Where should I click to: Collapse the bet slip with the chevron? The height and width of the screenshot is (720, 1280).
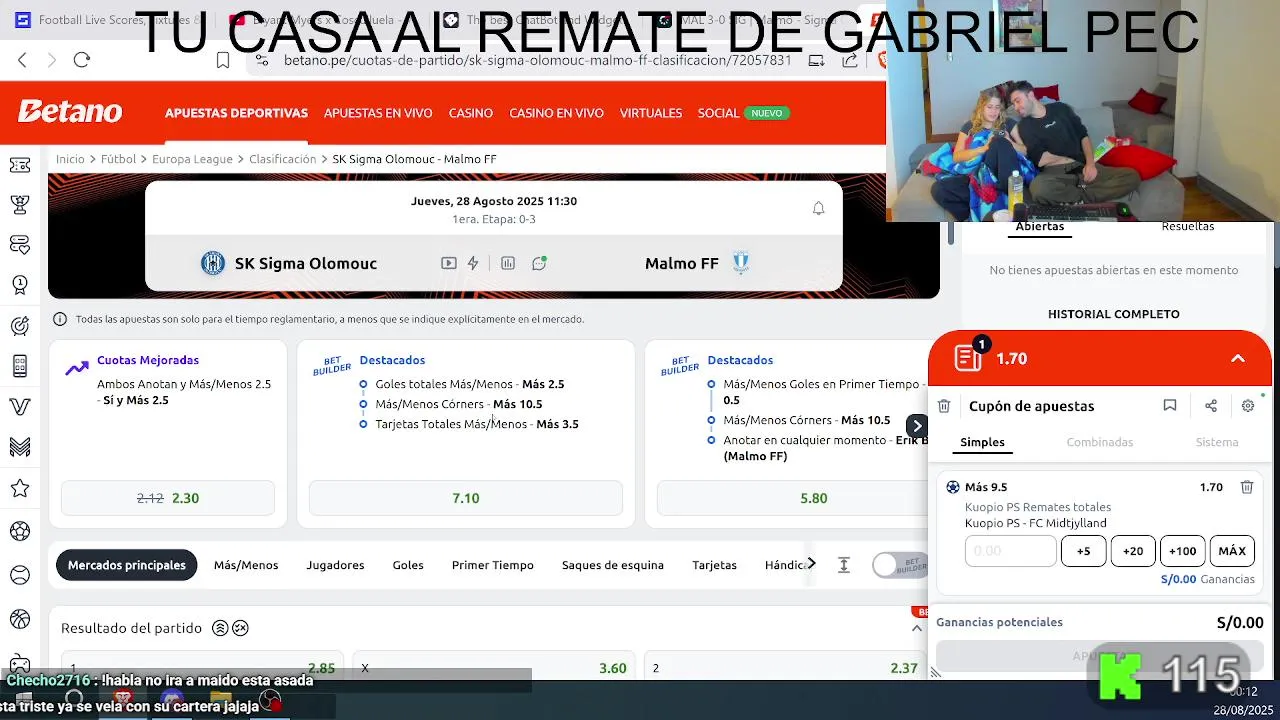(x=1238, y=359)
